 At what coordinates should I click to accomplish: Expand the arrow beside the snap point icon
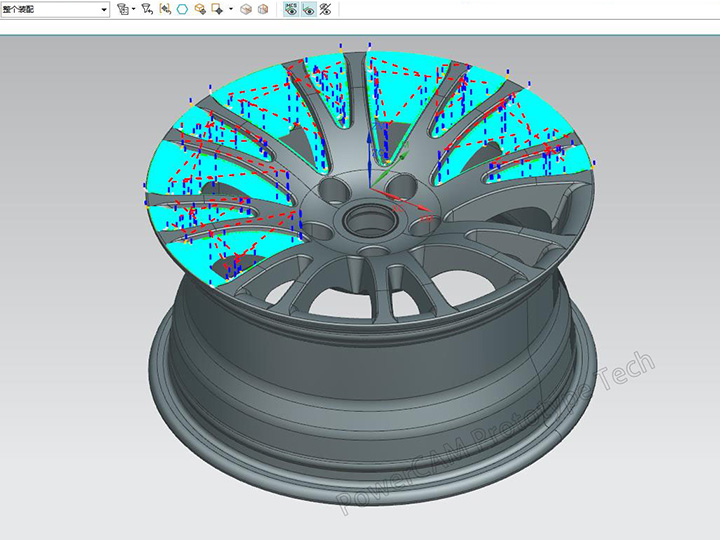(x=231, y=9)
